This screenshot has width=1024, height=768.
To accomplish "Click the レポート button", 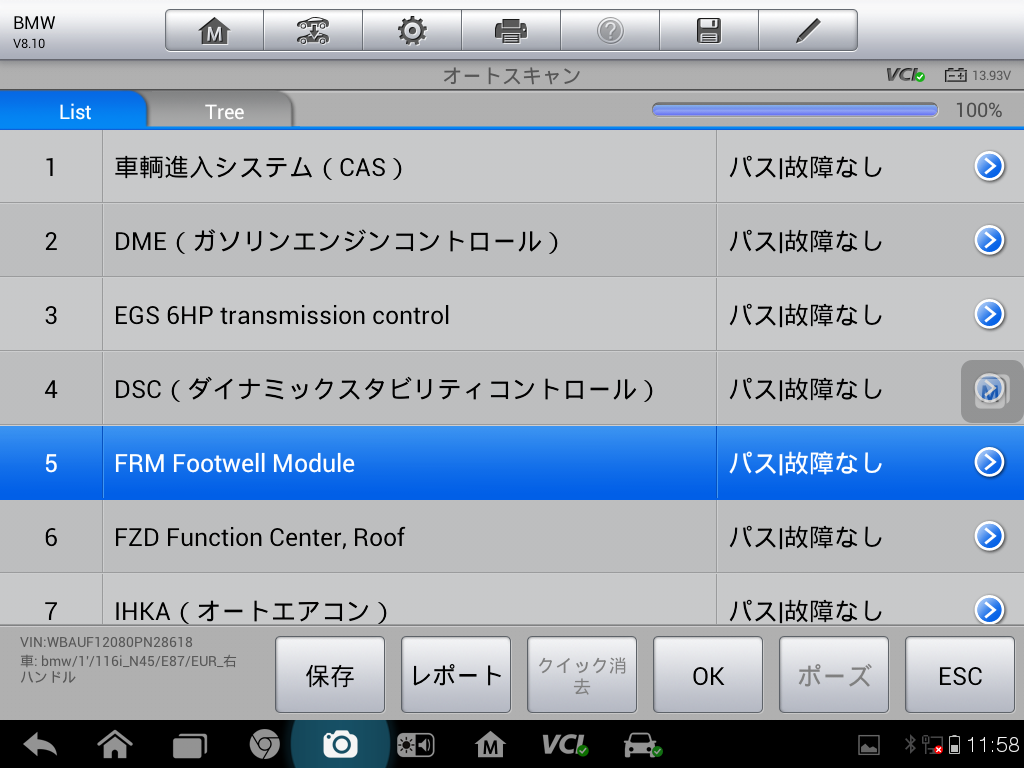I will (456, 675).
